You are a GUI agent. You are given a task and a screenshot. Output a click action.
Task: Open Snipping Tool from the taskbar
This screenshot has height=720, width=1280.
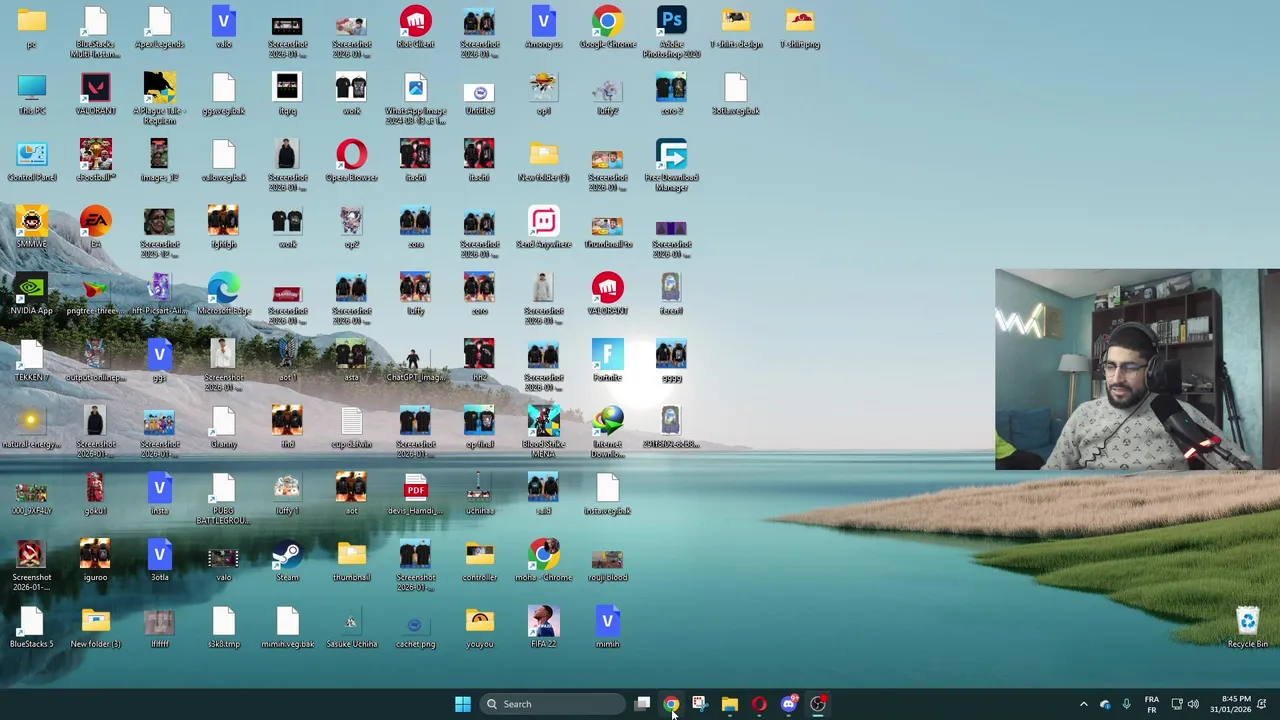point(699,704)
